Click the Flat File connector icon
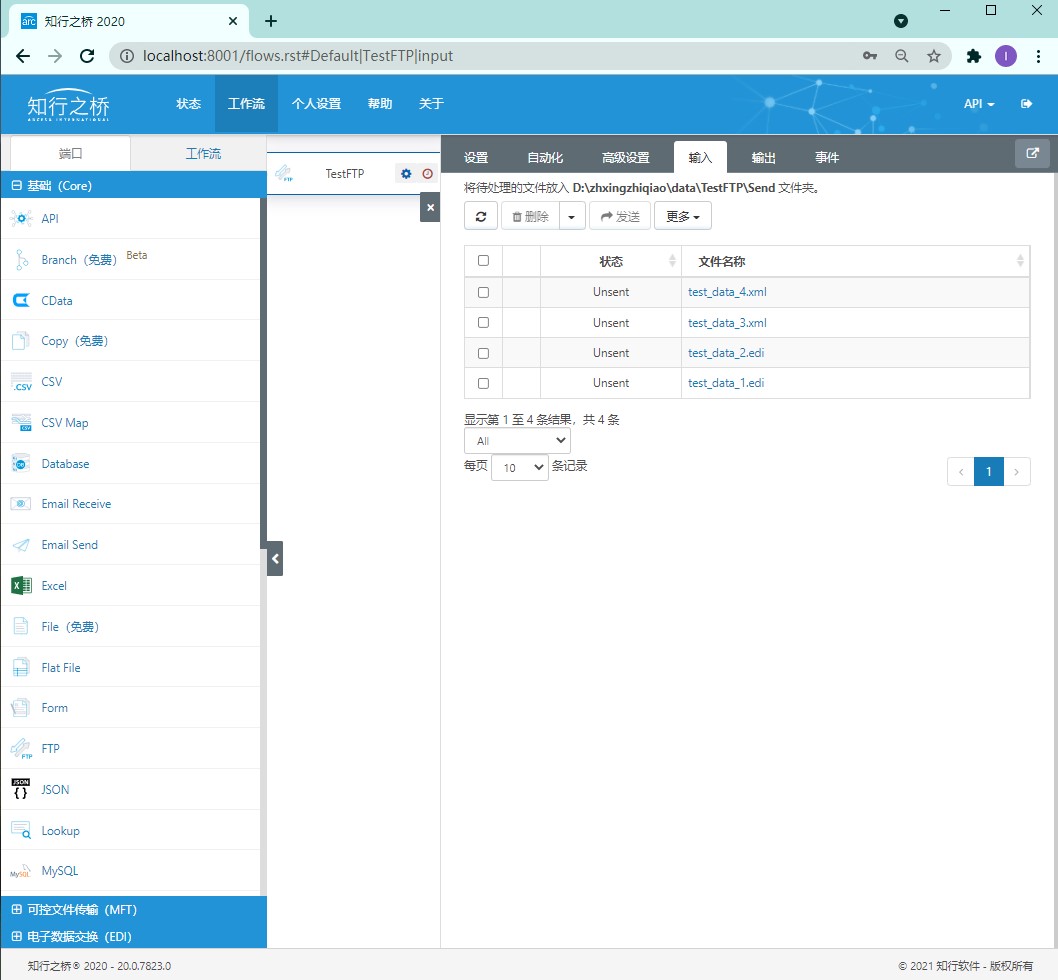The width and height of the screenshot is (1058, 980). click(21, 668)
